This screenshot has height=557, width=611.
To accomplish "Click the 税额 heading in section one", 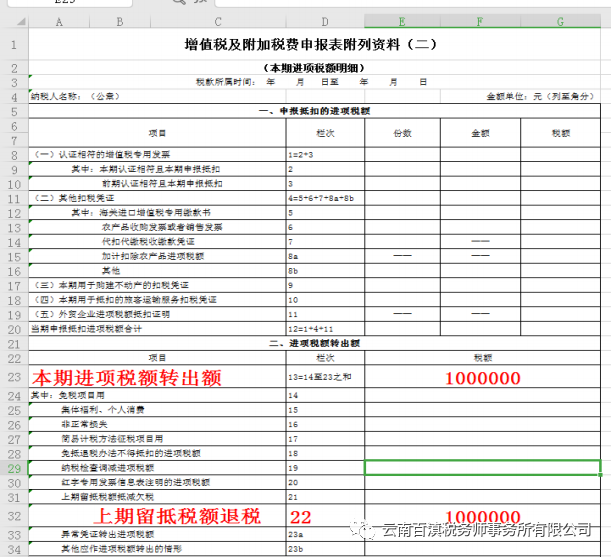I will point(560,133).
